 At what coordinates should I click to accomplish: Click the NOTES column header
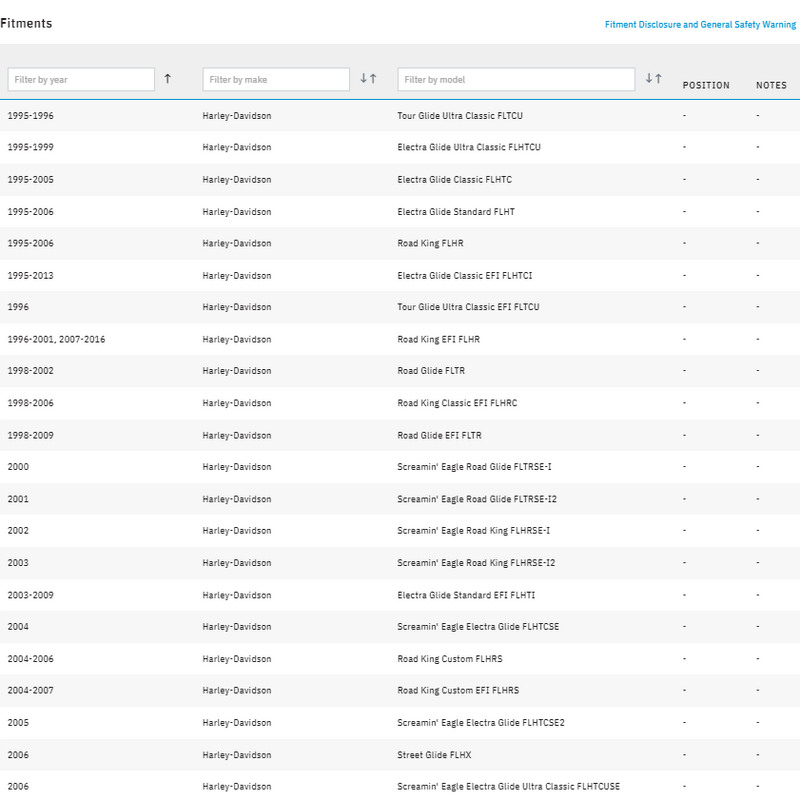click(771, 85)
